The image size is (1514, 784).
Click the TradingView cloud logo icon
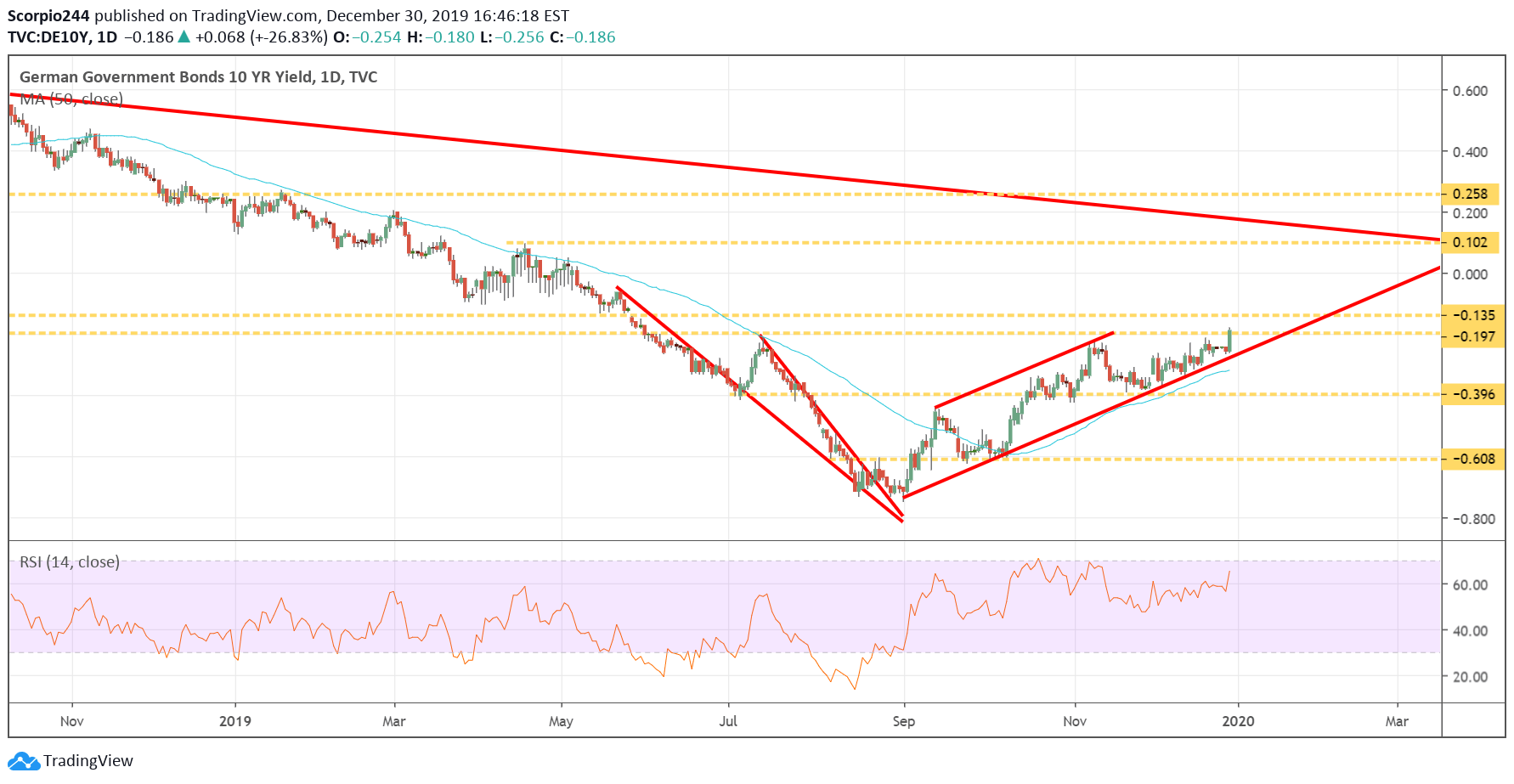(24, 760)
